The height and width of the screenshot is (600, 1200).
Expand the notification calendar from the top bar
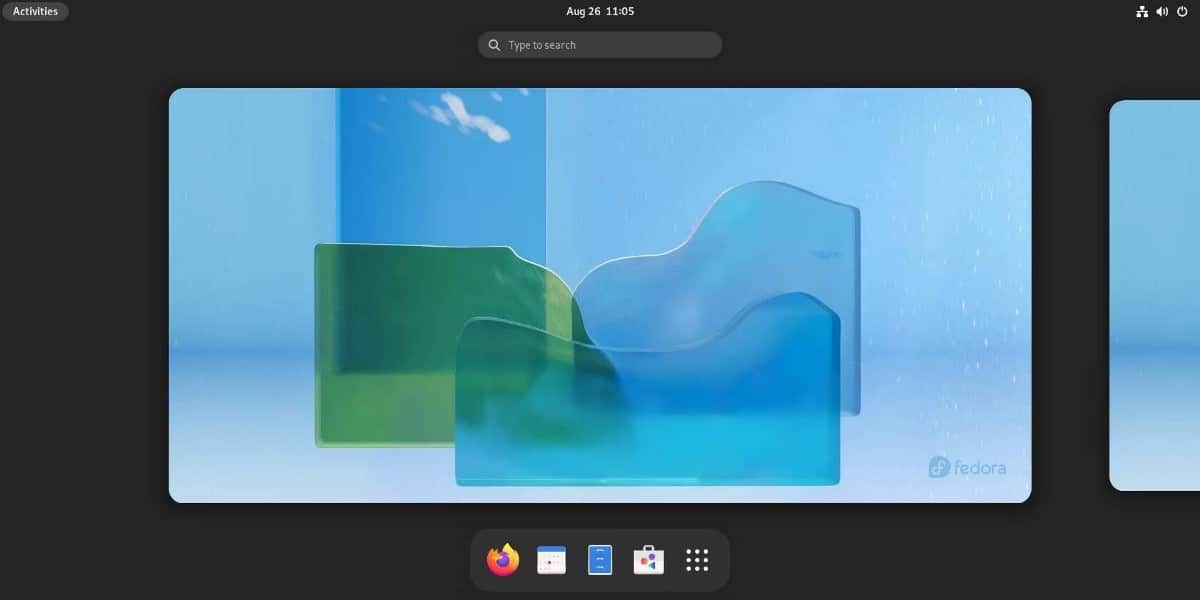tap(599, 11)
